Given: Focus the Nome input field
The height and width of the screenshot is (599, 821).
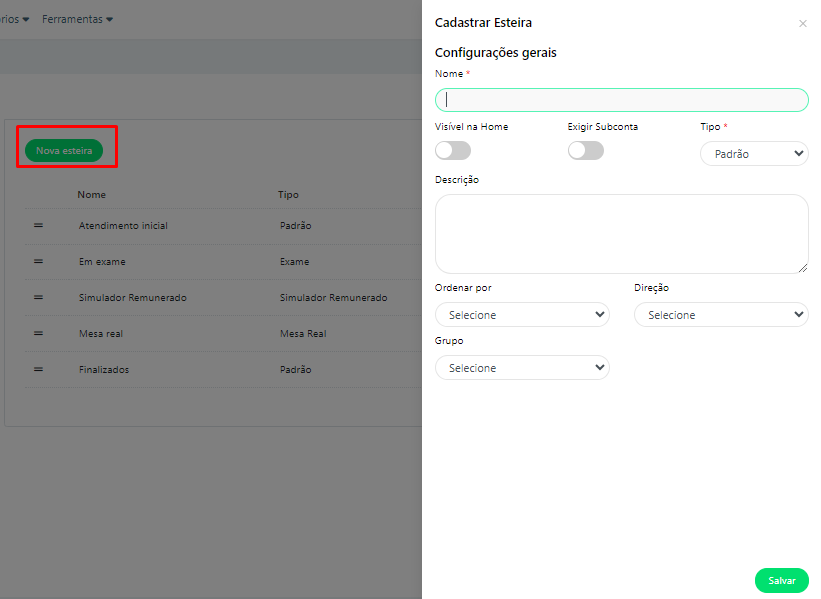Looking at the screenshot, I should (621, 100).
